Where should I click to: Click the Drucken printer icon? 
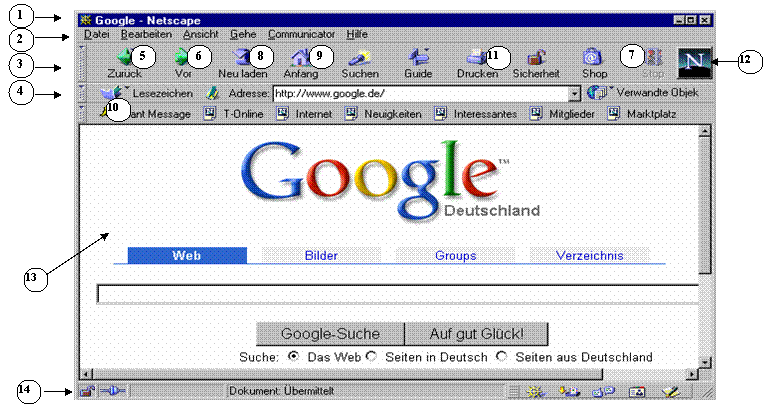[477, 58]
